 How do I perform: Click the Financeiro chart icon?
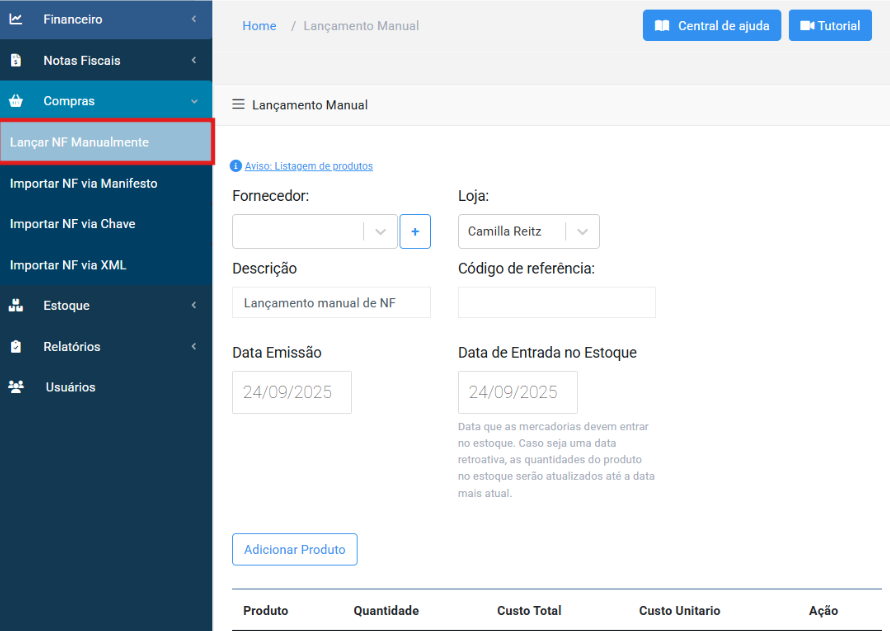pos(16,19)
